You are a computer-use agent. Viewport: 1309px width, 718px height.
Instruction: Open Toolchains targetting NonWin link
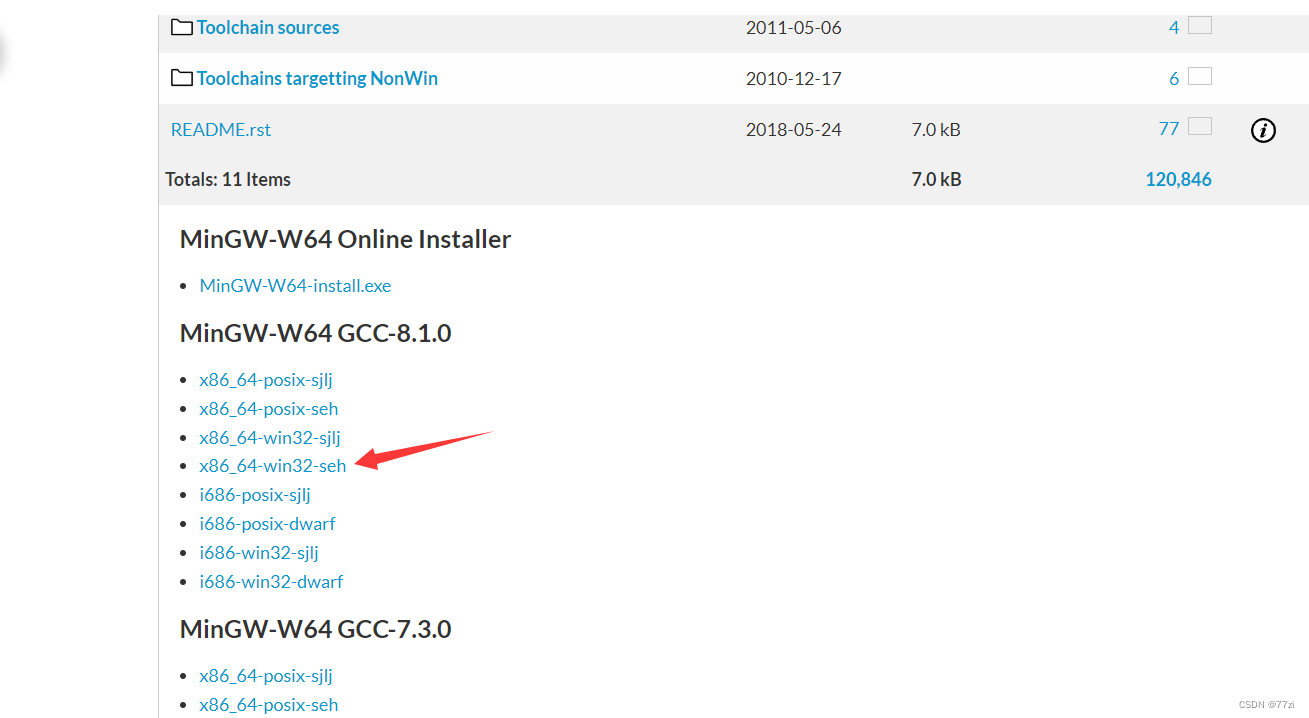tap(317, 78)
